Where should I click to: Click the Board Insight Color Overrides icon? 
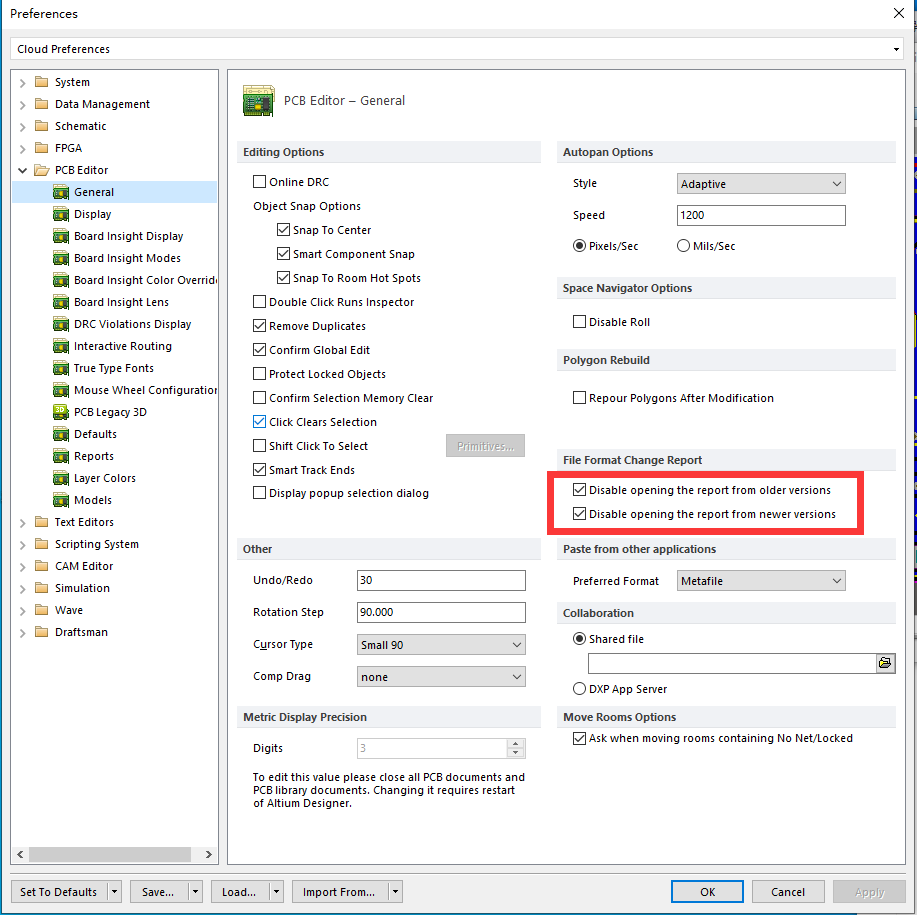pyautogui.click(x=61, y=281)
